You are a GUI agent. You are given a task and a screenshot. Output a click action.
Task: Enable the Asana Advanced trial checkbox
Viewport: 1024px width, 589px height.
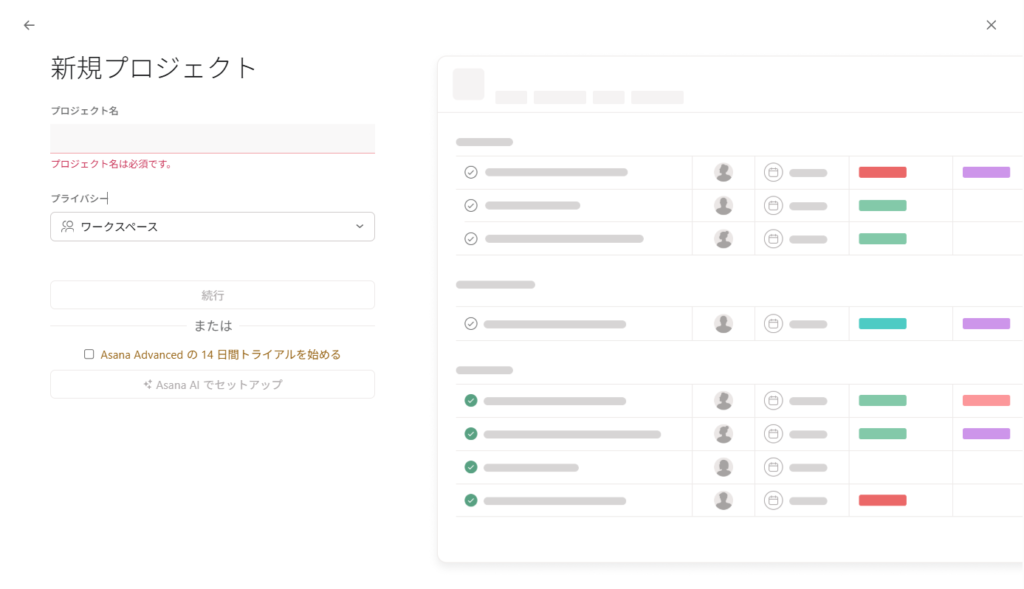89,354
